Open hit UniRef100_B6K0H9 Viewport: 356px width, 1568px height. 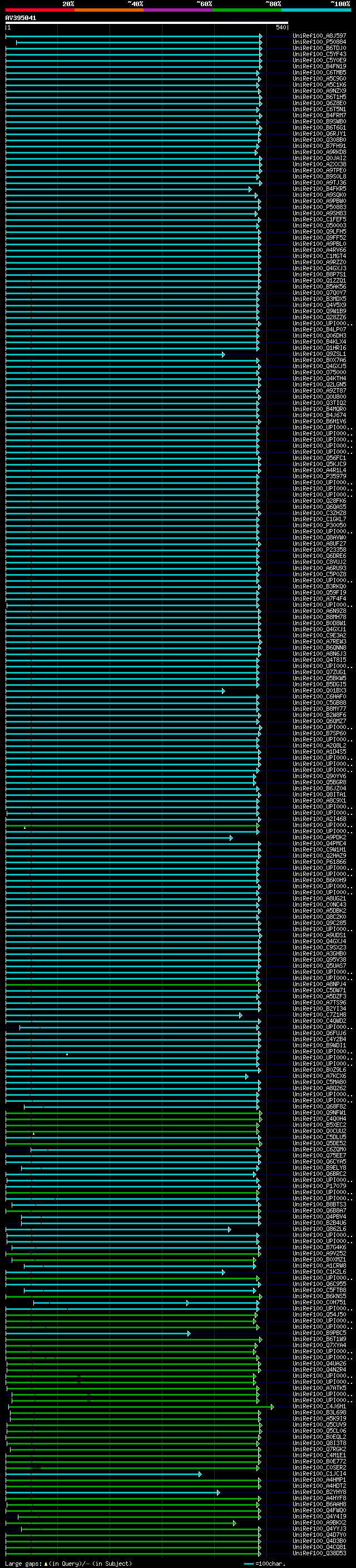[319, 880]
